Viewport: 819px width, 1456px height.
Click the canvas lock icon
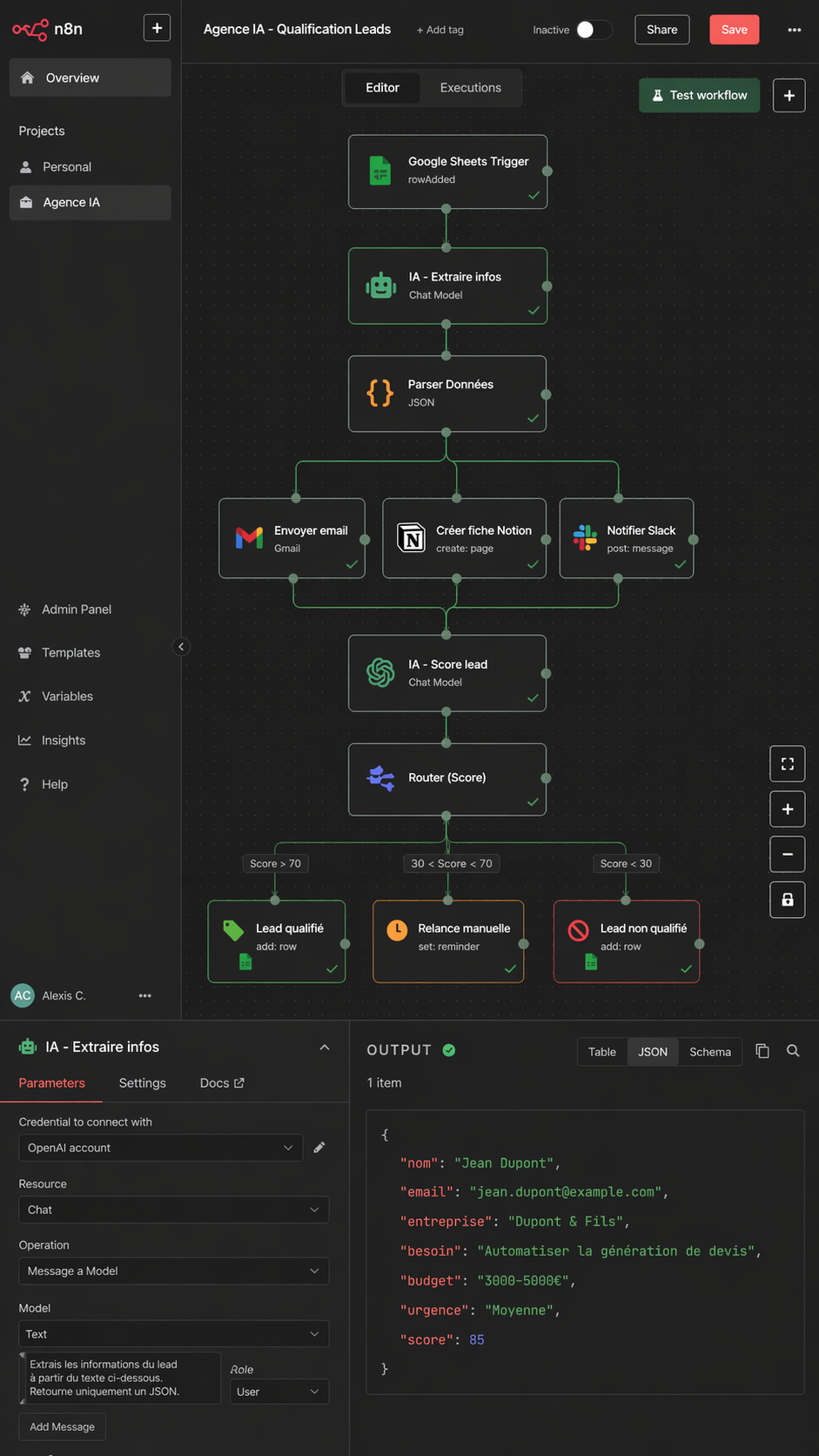point(787,900)
